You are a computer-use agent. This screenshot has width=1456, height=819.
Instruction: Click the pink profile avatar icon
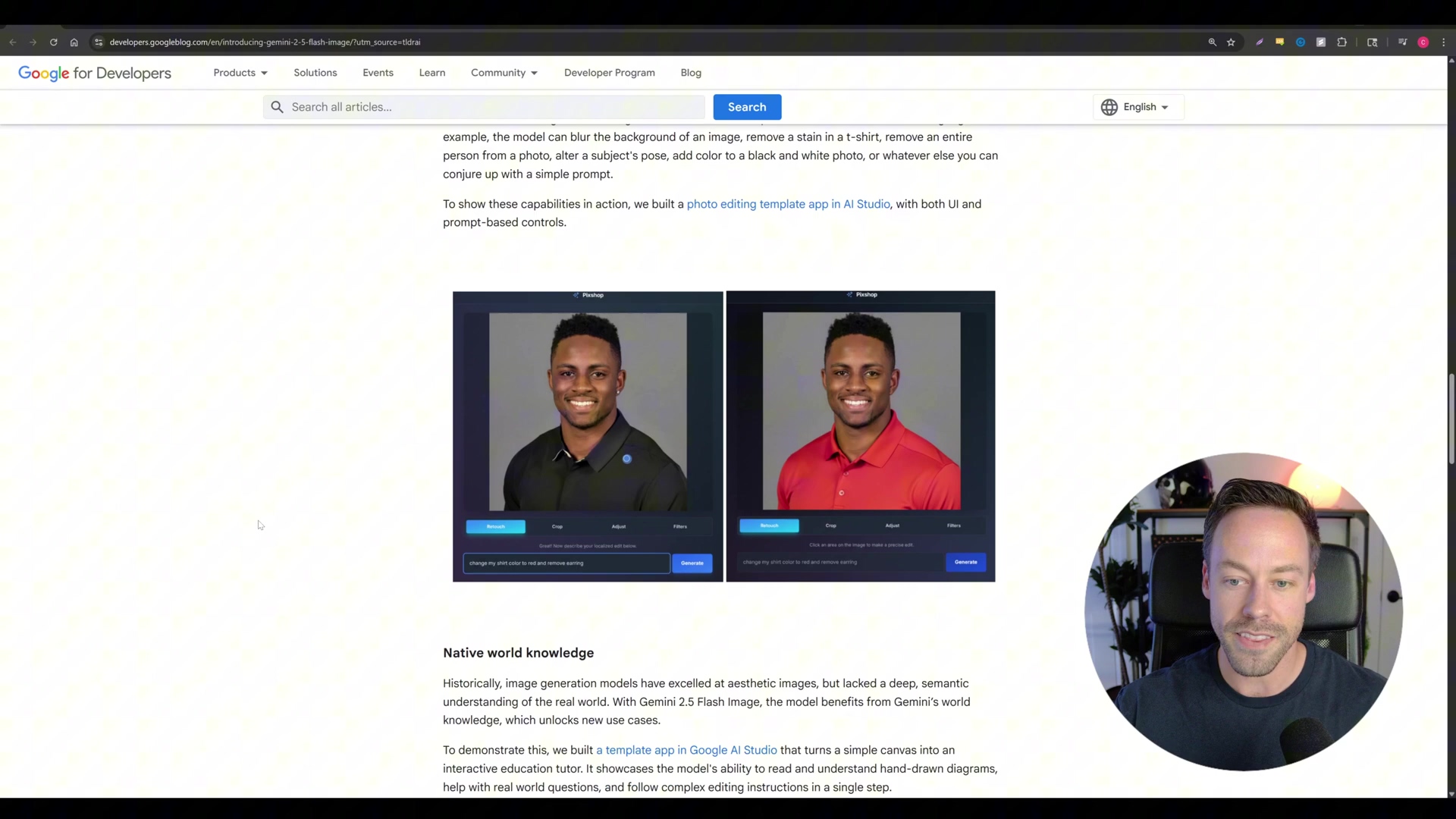[x=1423, y=42]
